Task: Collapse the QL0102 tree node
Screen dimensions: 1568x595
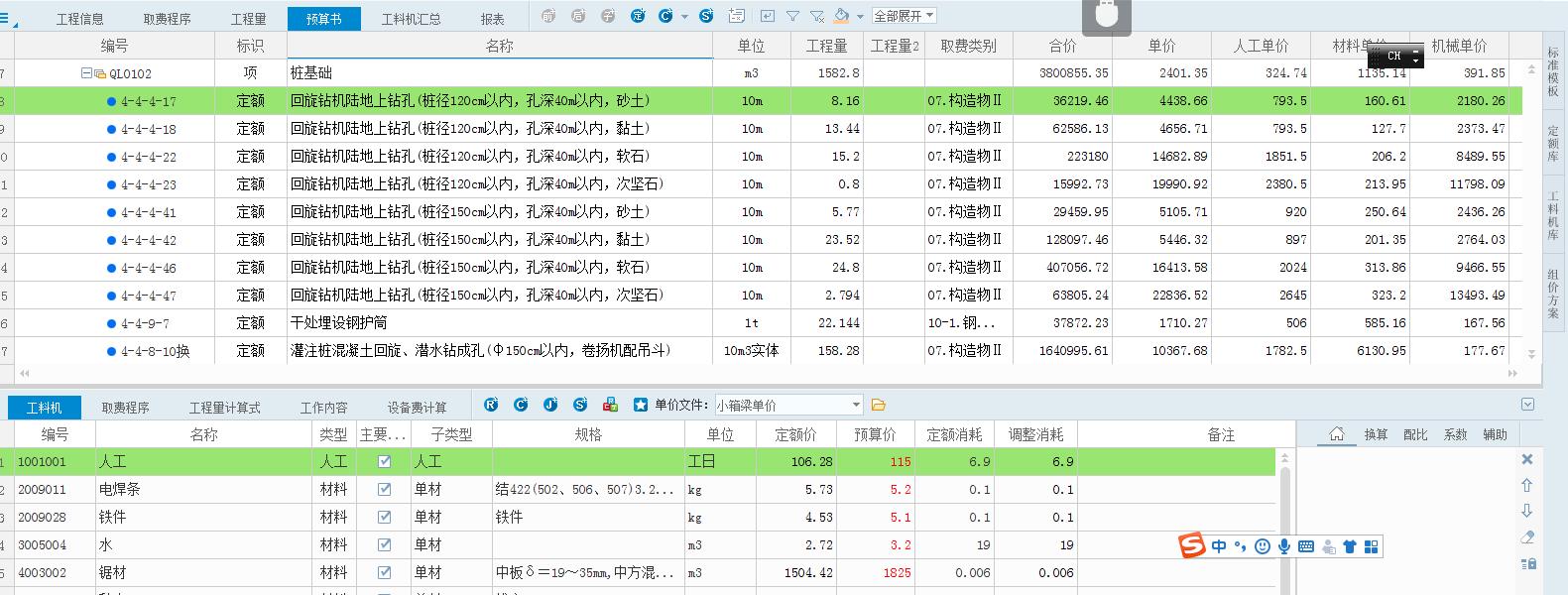Action: point(86,72)
